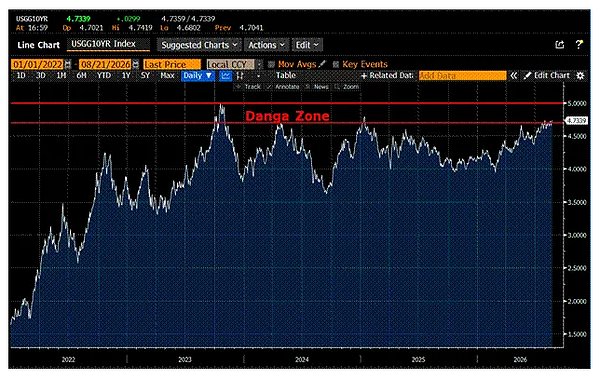600x379 pixels.
Task: Open the Daily periodicity dropdown
Action: coord(197,76)
